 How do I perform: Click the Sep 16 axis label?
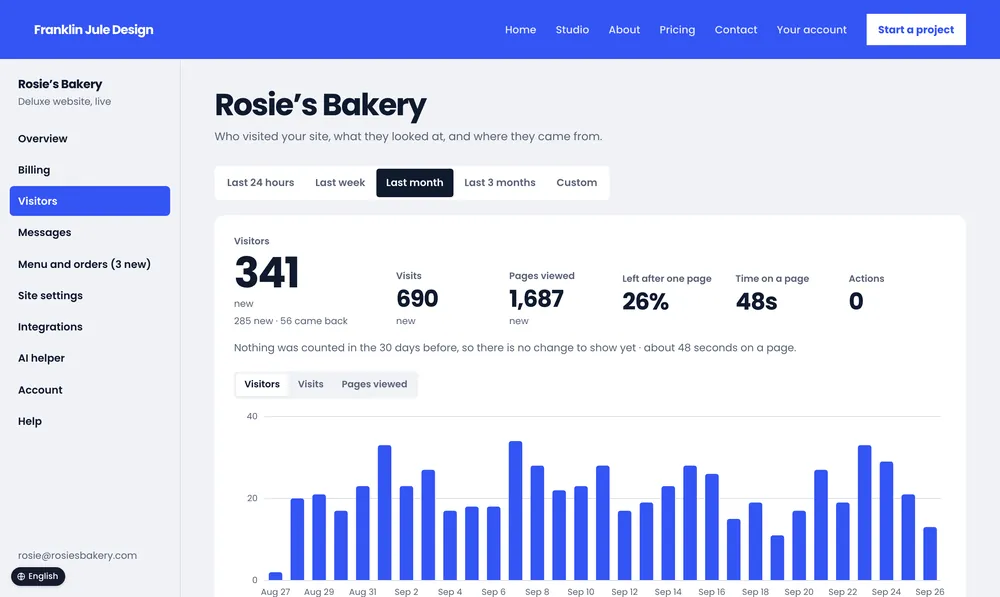click(712, 592)
